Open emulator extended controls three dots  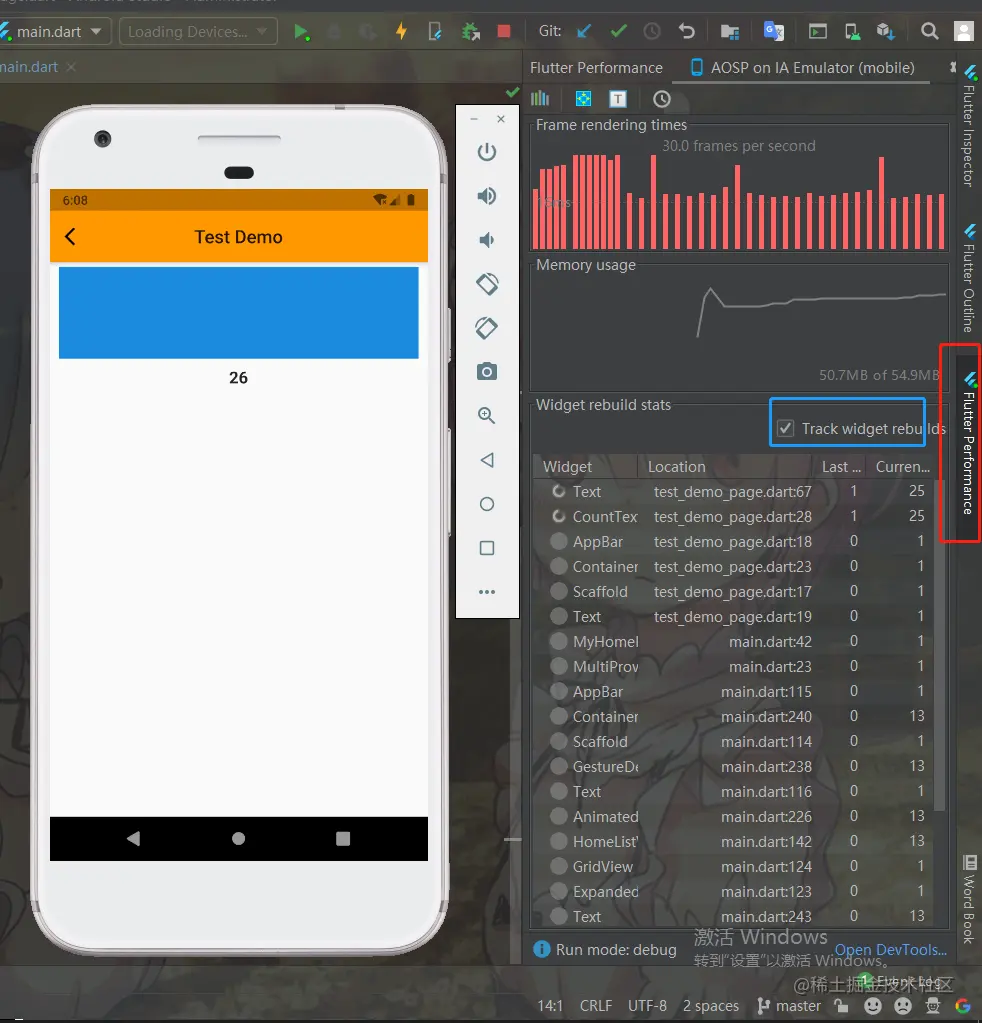click(487, 592)
